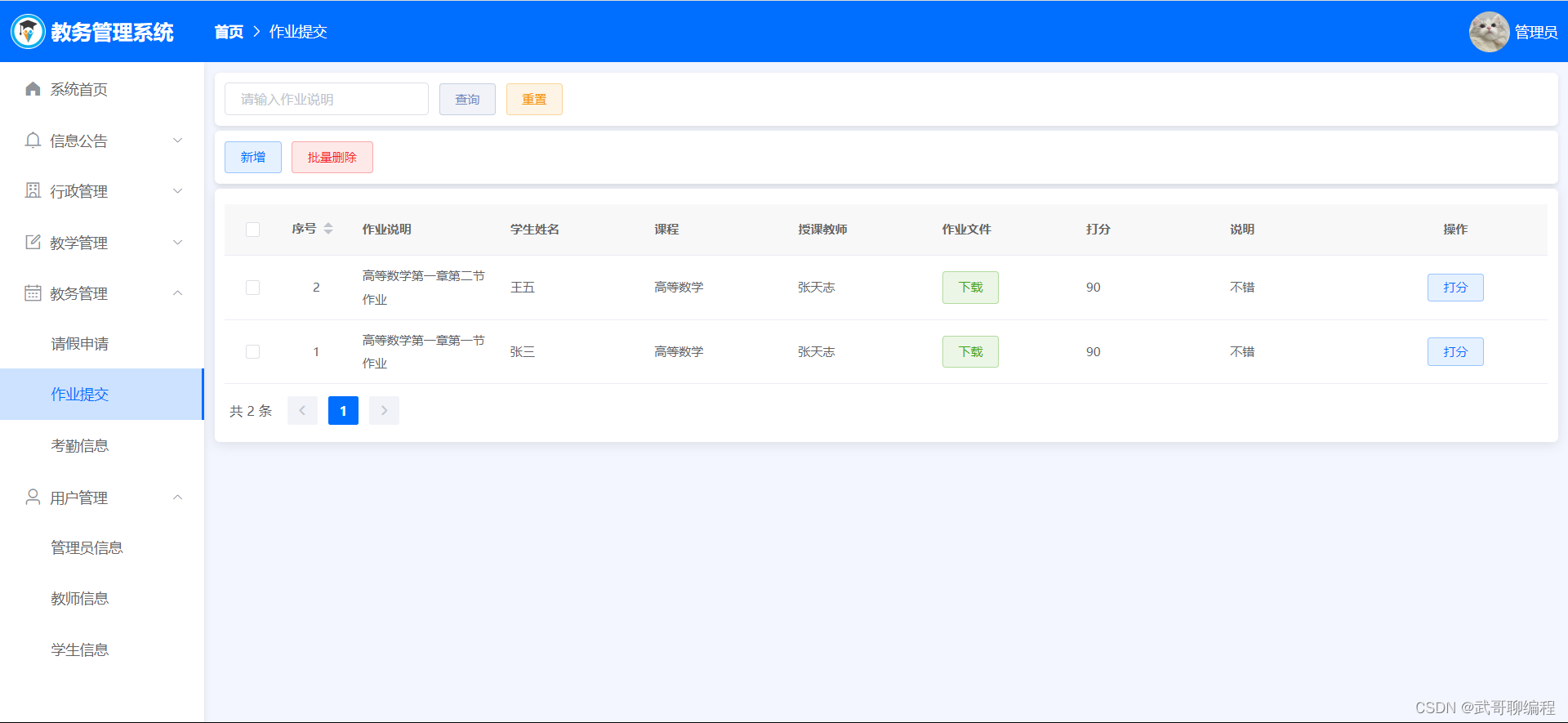Click student name 张三
1568x723 pixels.
[x=523, y=352]
